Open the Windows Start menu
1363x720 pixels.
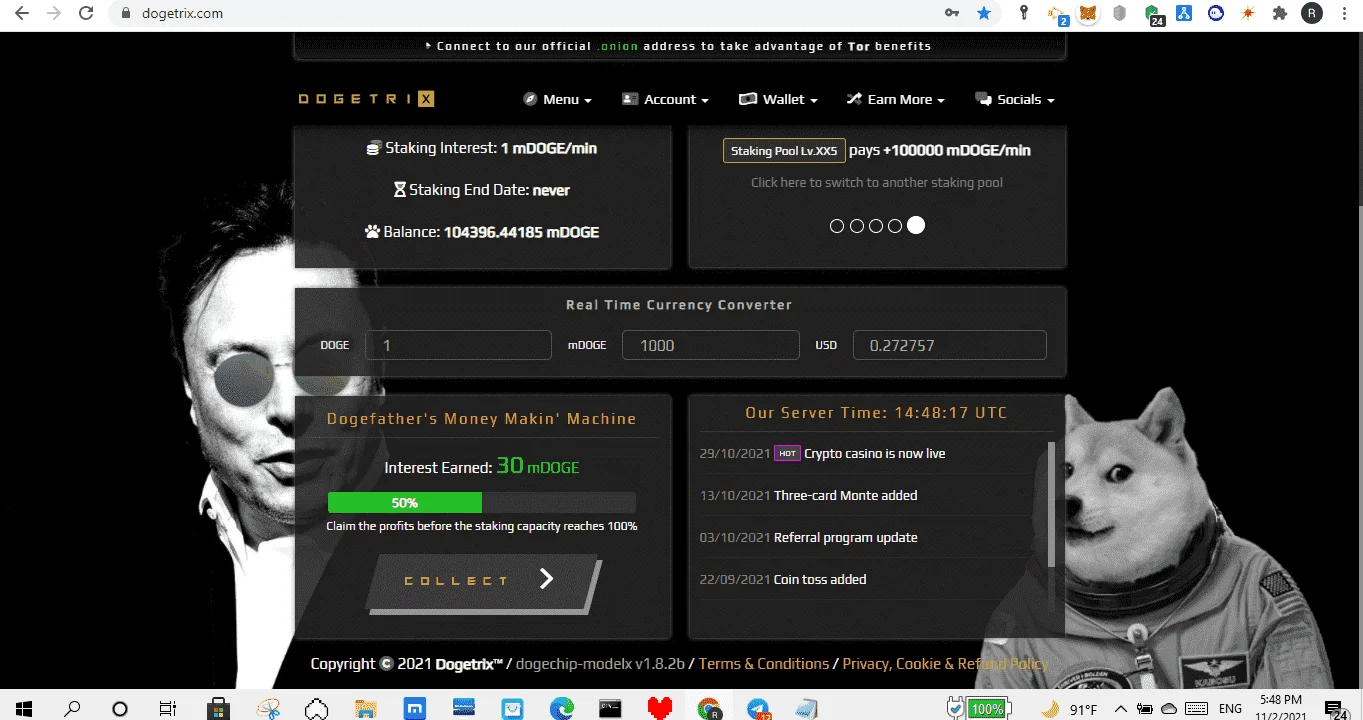pos(22,708)
